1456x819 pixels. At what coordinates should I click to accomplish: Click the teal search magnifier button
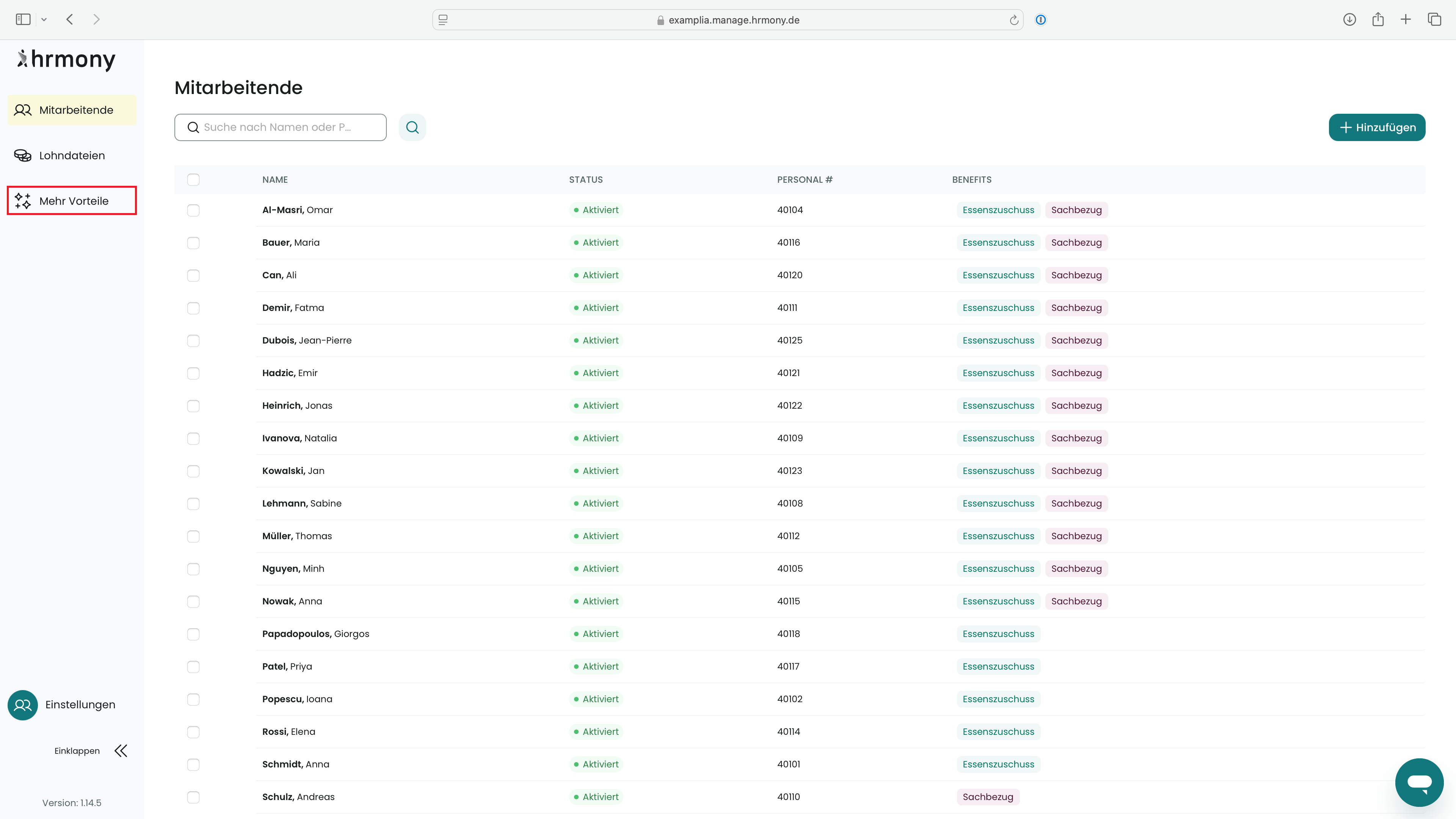(x=412, y=127)
